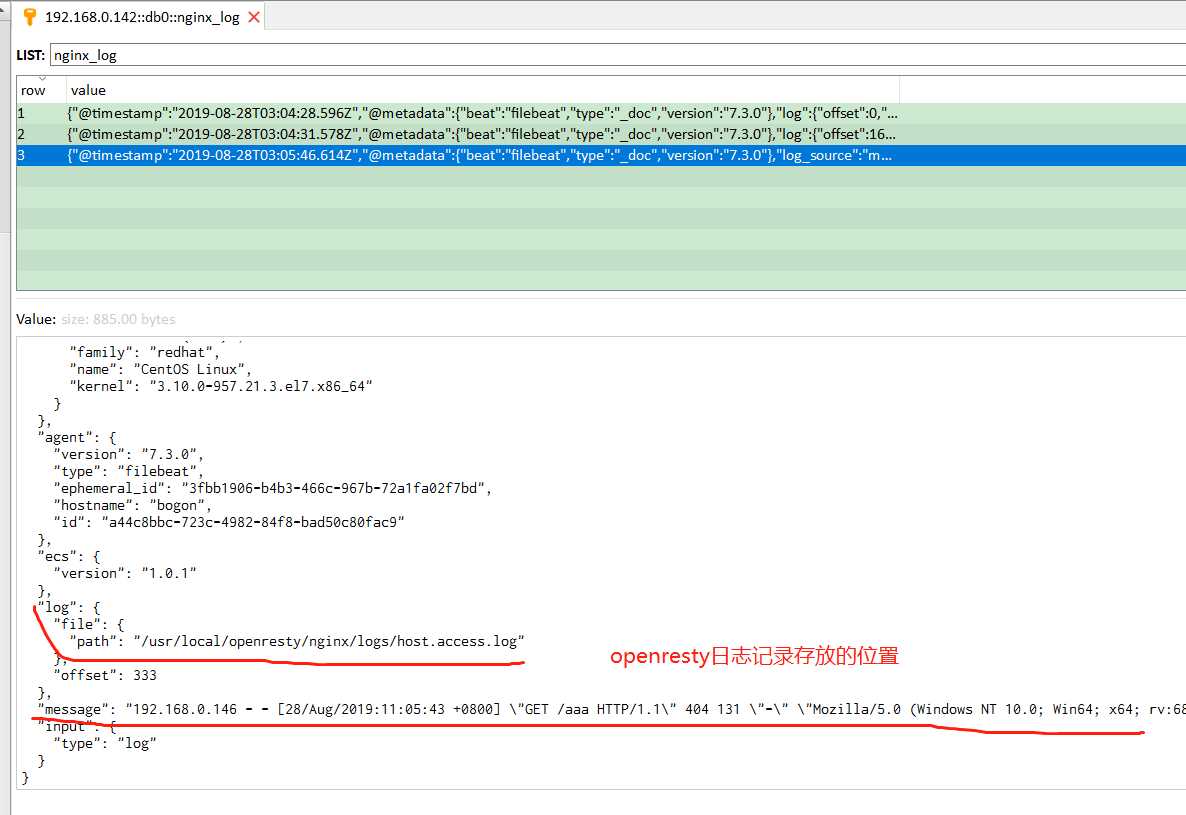Click the "agent": { line
Image resolution: width=1186 pixels, height=815 pixels.
click(x=77, y=438)
